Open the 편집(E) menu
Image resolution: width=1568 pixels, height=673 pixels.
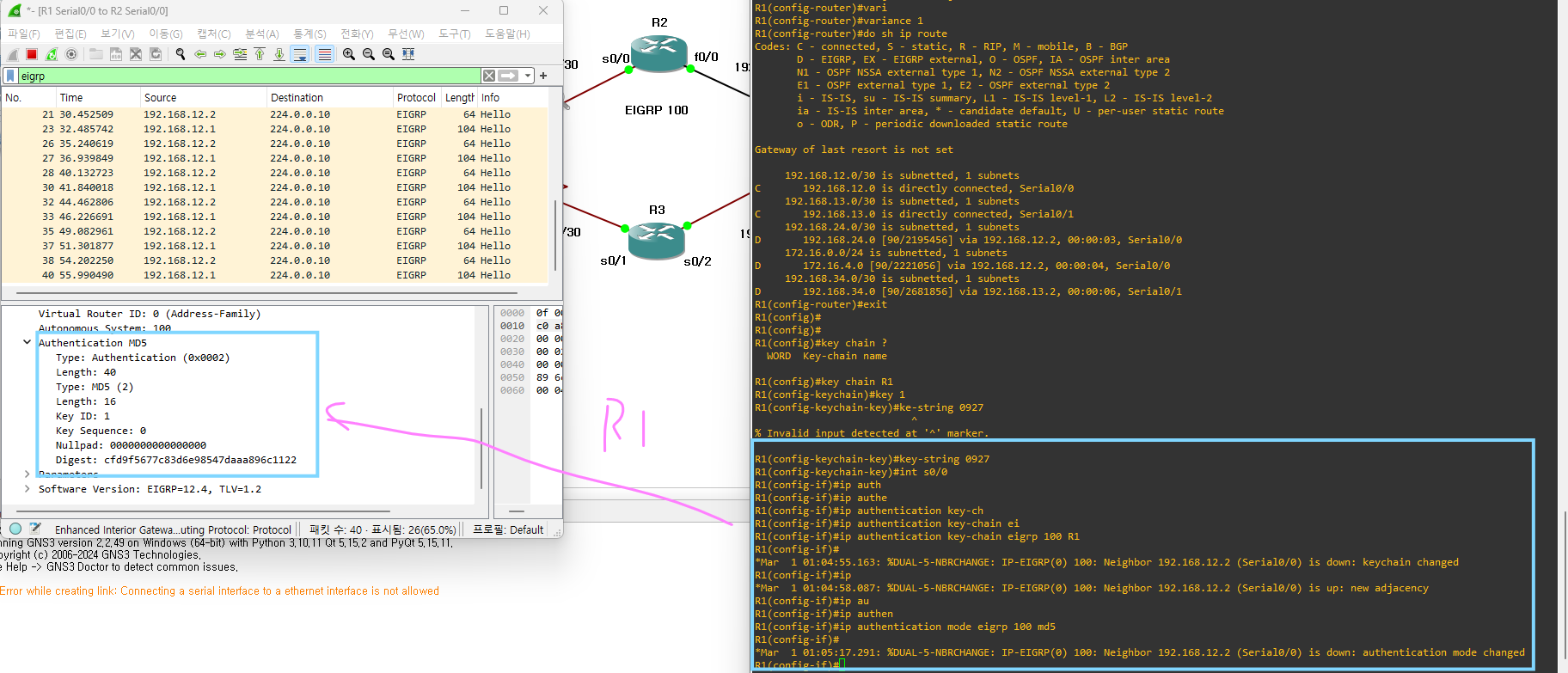(x=70, y=34)
